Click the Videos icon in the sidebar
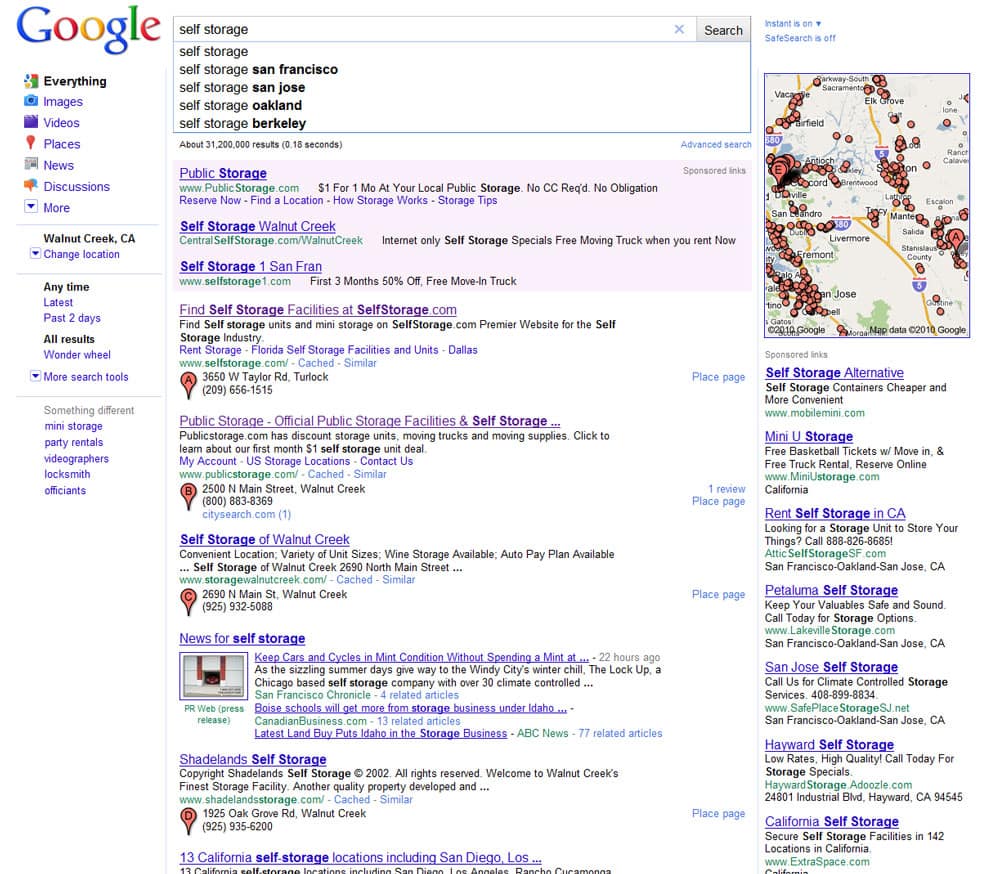This screenshot has width=1000, height=874. [31, 122]
